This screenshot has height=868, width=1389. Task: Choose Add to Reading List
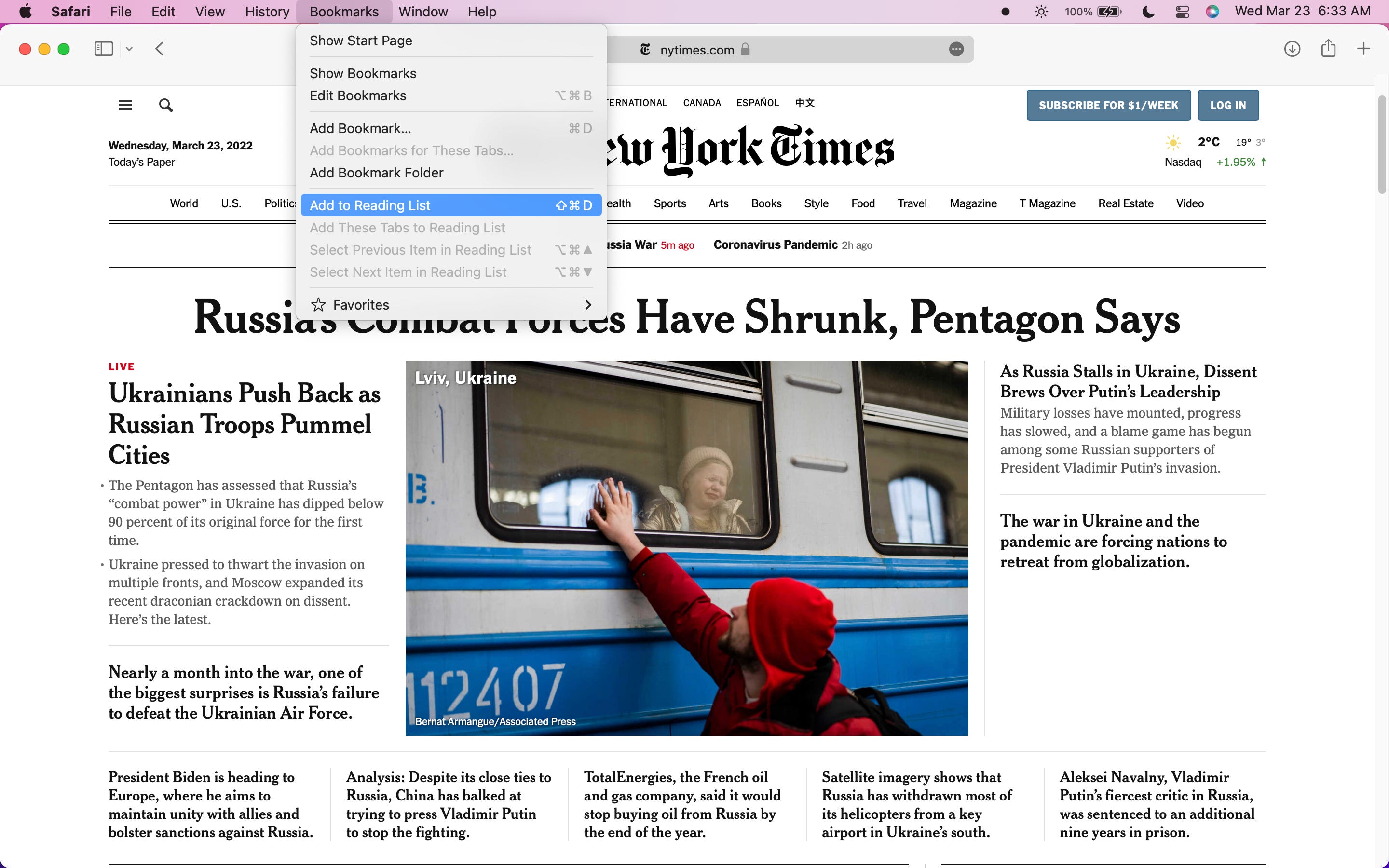451,205
